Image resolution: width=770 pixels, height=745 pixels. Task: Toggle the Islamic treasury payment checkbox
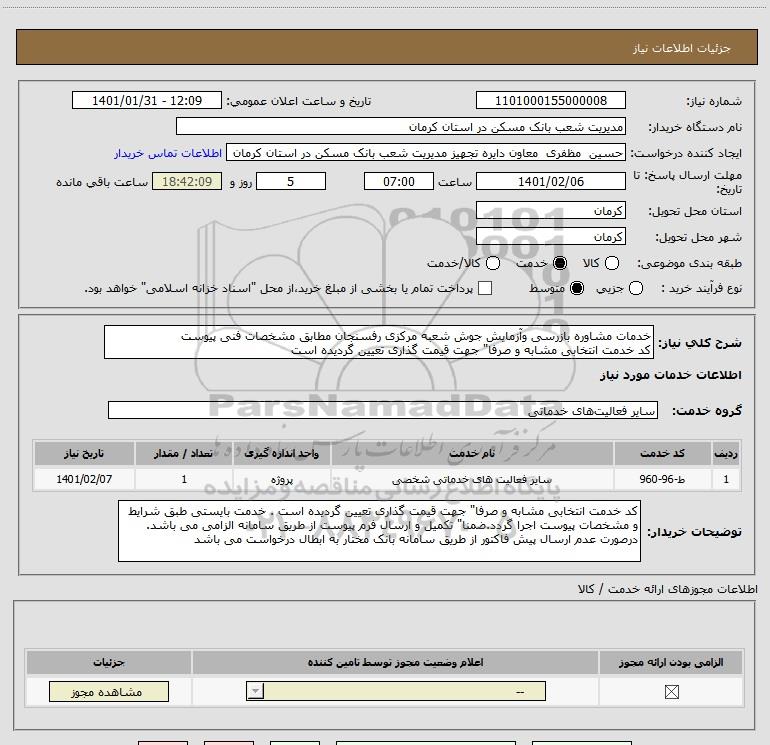coord(485,288)
